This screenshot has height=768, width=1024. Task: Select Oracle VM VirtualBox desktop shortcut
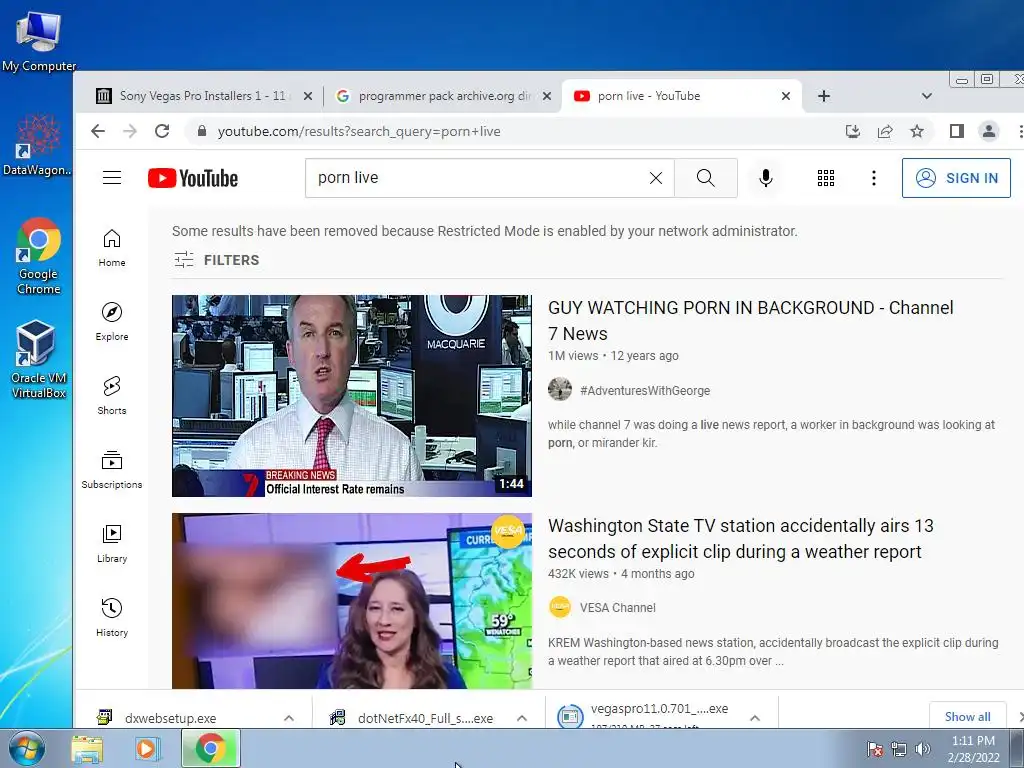pyautogui.click(x=38, y=359)
